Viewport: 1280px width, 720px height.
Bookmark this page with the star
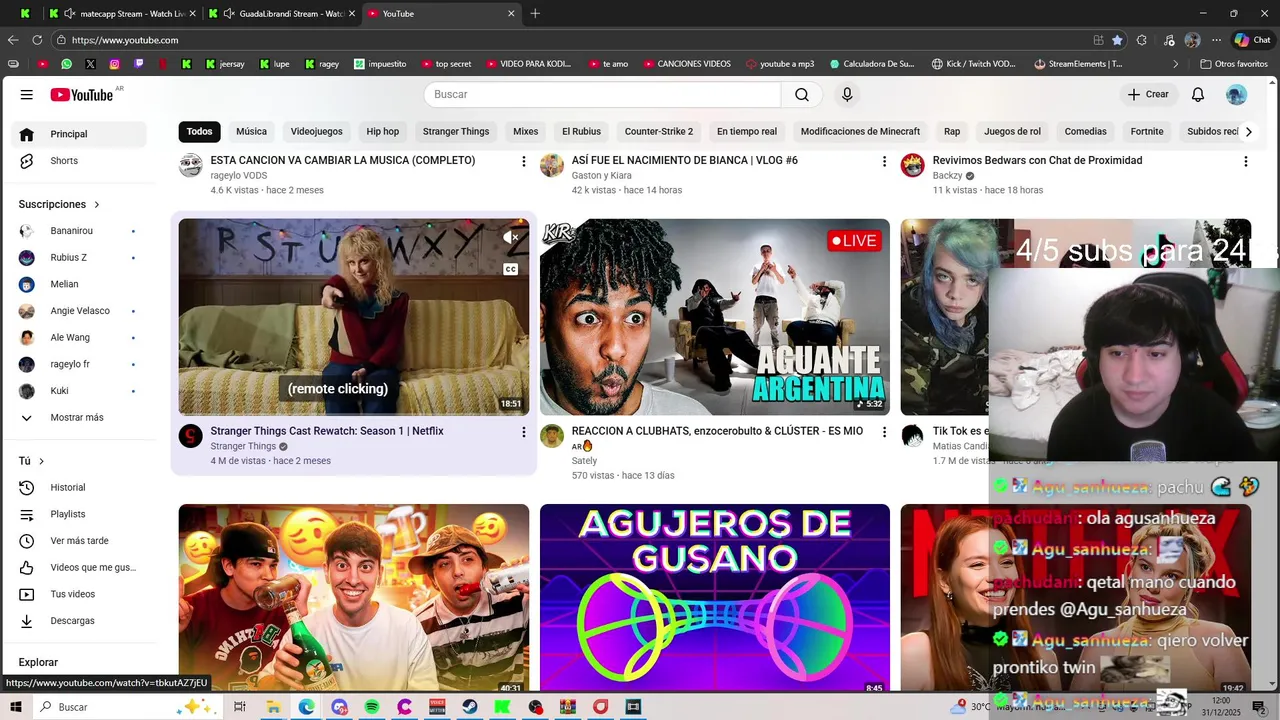(x=1117, y=40)
